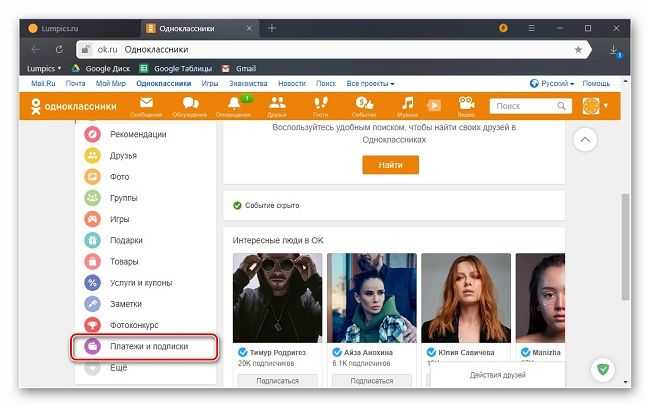
Task: Click the Поиск search field
Action: click(x=528, y=105)
